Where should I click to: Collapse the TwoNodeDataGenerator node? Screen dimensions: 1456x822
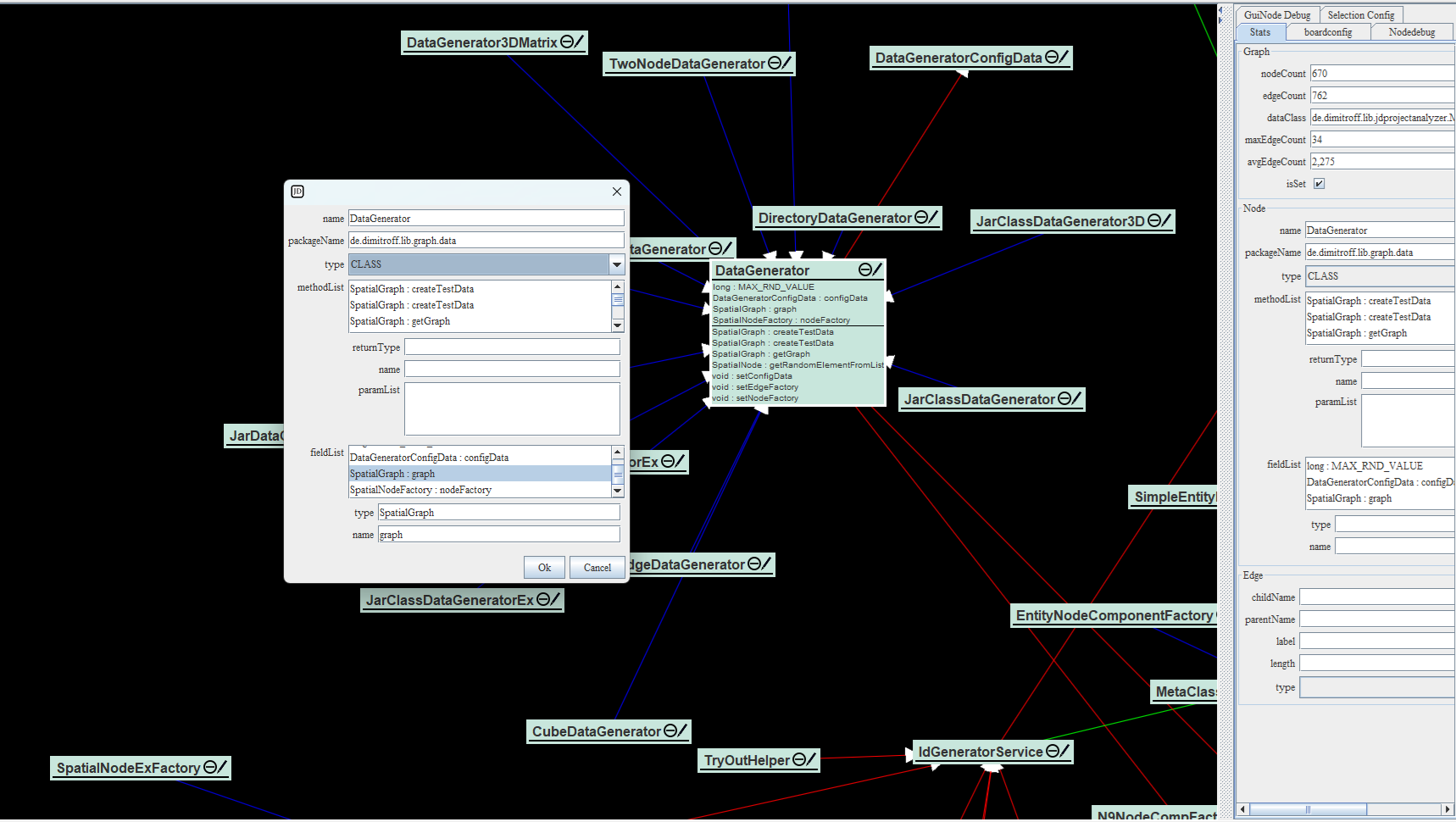774,63
